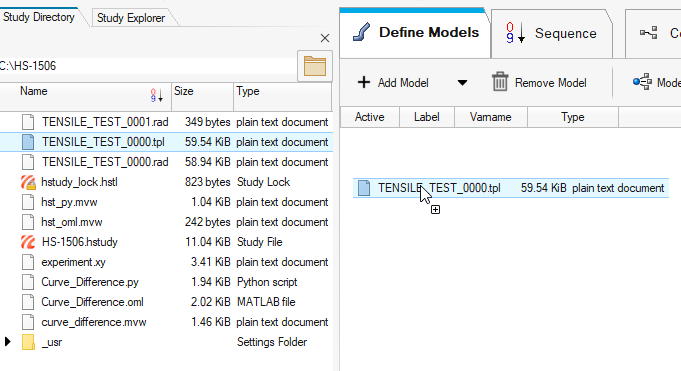This screenshot has width=681, height=371.
Task: Sort files by the Size column header
Action: coord(202,92)
